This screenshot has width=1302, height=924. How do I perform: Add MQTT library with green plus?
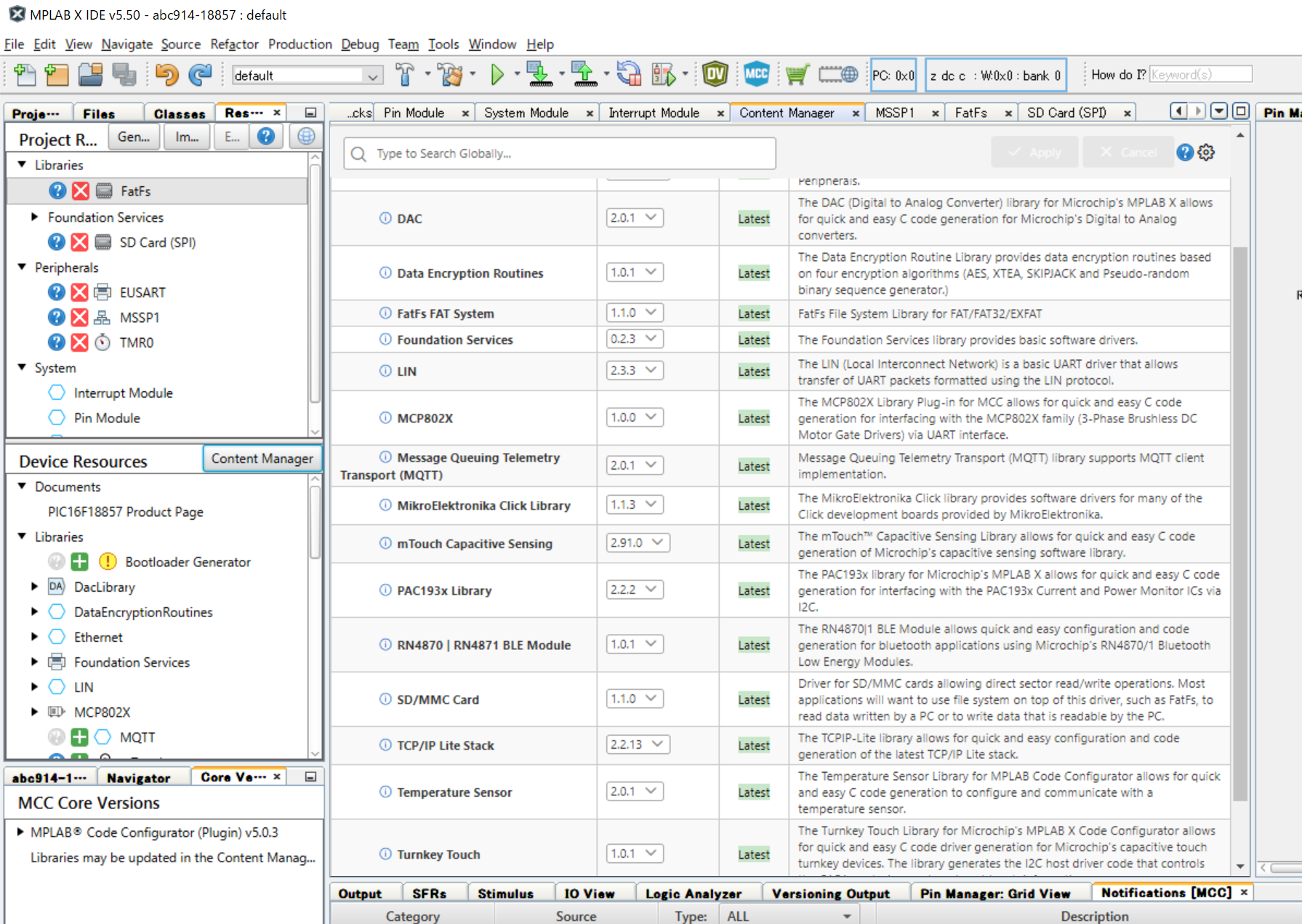(x=80, y=737)
